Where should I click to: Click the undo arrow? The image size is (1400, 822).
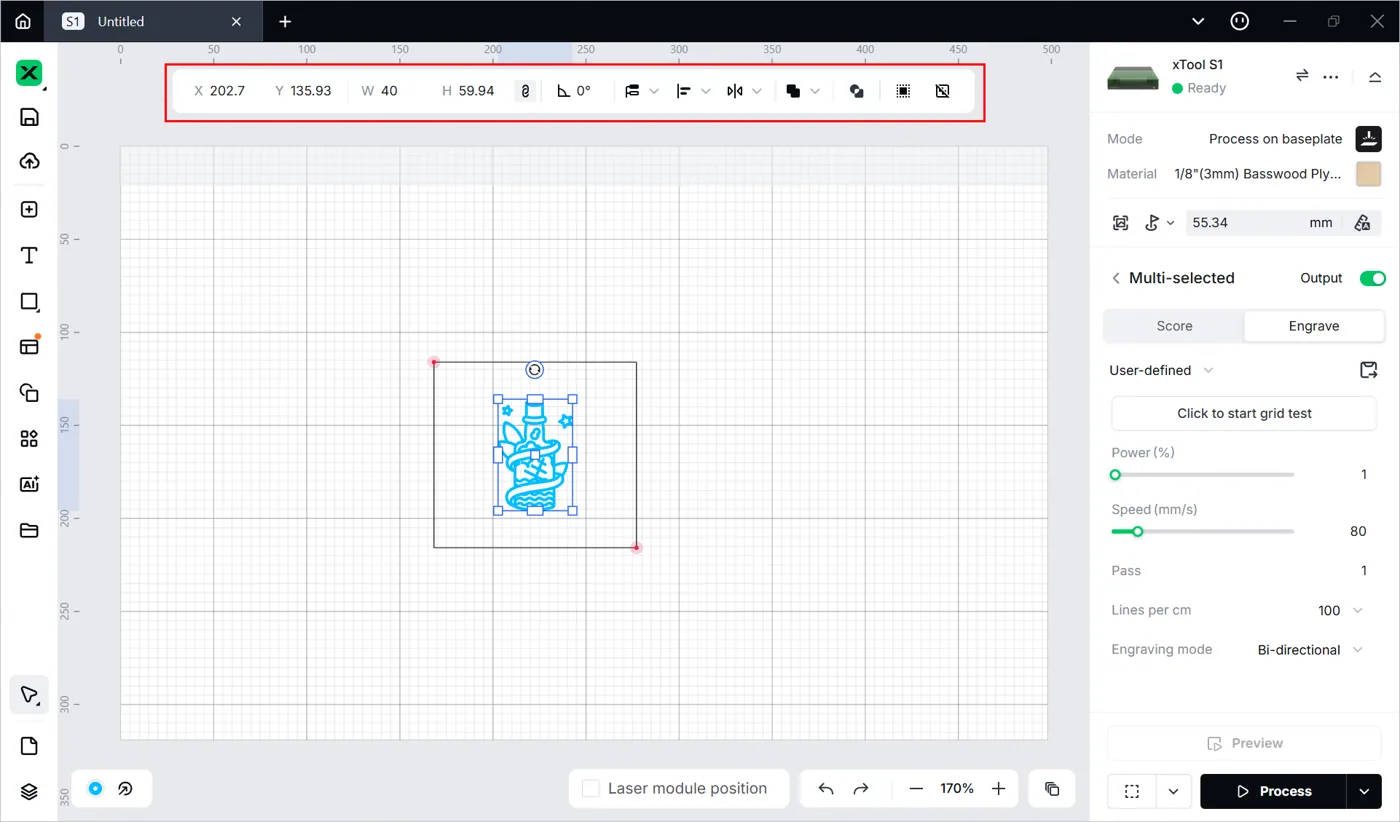[x=826, y=789]
